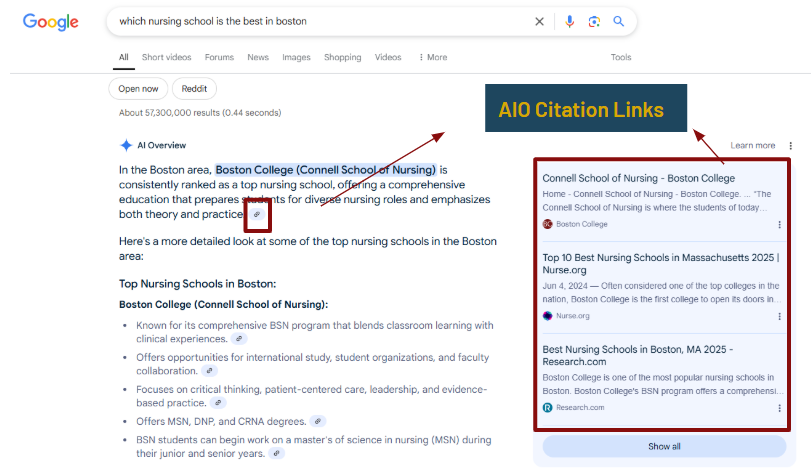Viewport: 811px width, 471px height.
Task: Switch to News tab
Action: click(258, 57)
